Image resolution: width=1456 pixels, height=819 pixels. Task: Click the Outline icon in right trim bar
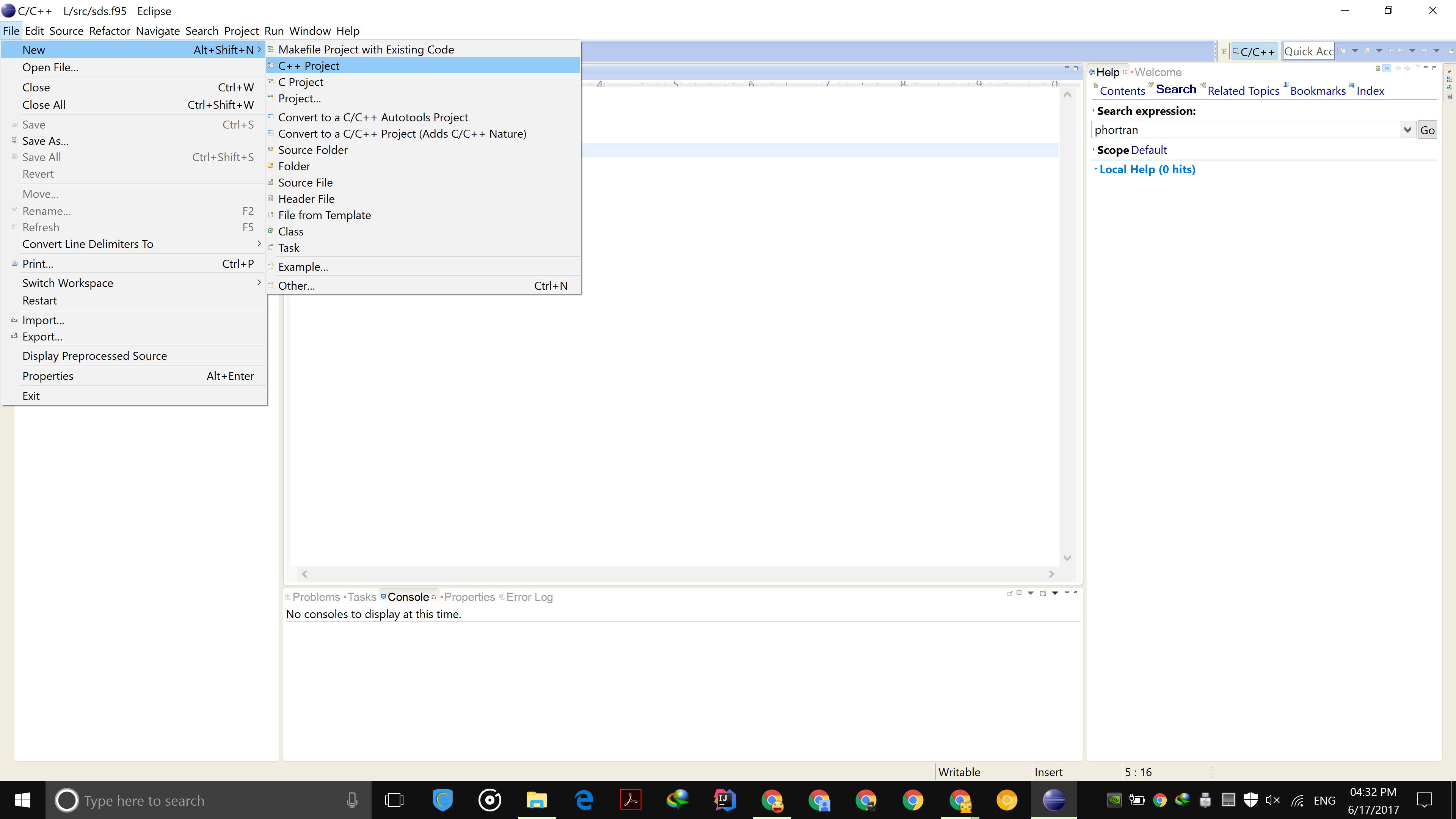point(1450,79)
